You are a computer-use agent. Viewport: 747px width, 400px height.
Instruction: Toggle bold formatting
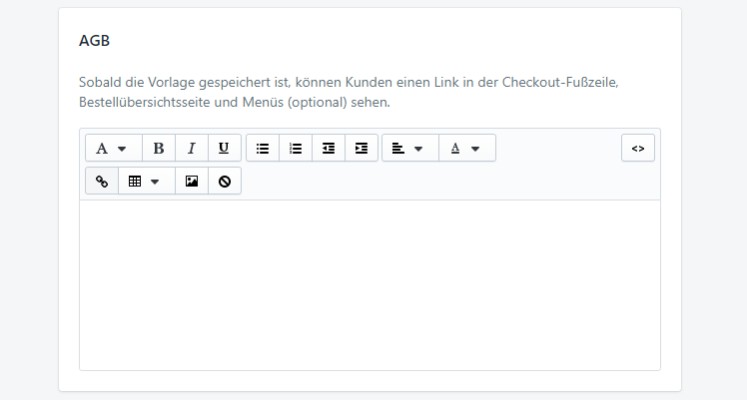pyautogui.click(x=159, y=149)
